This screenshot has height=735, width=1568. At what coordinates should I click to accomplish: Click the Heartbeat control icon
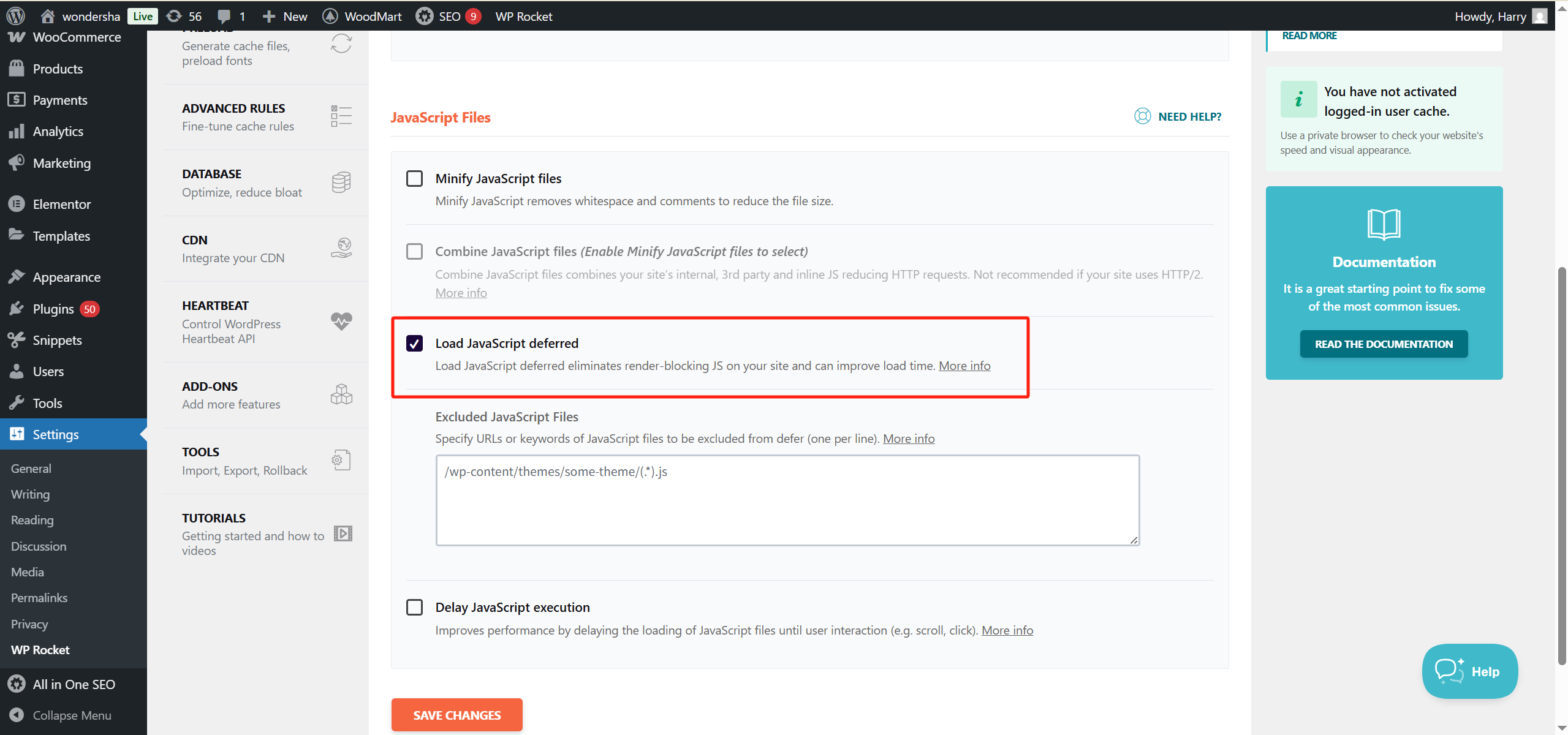[x=341, y=321]
